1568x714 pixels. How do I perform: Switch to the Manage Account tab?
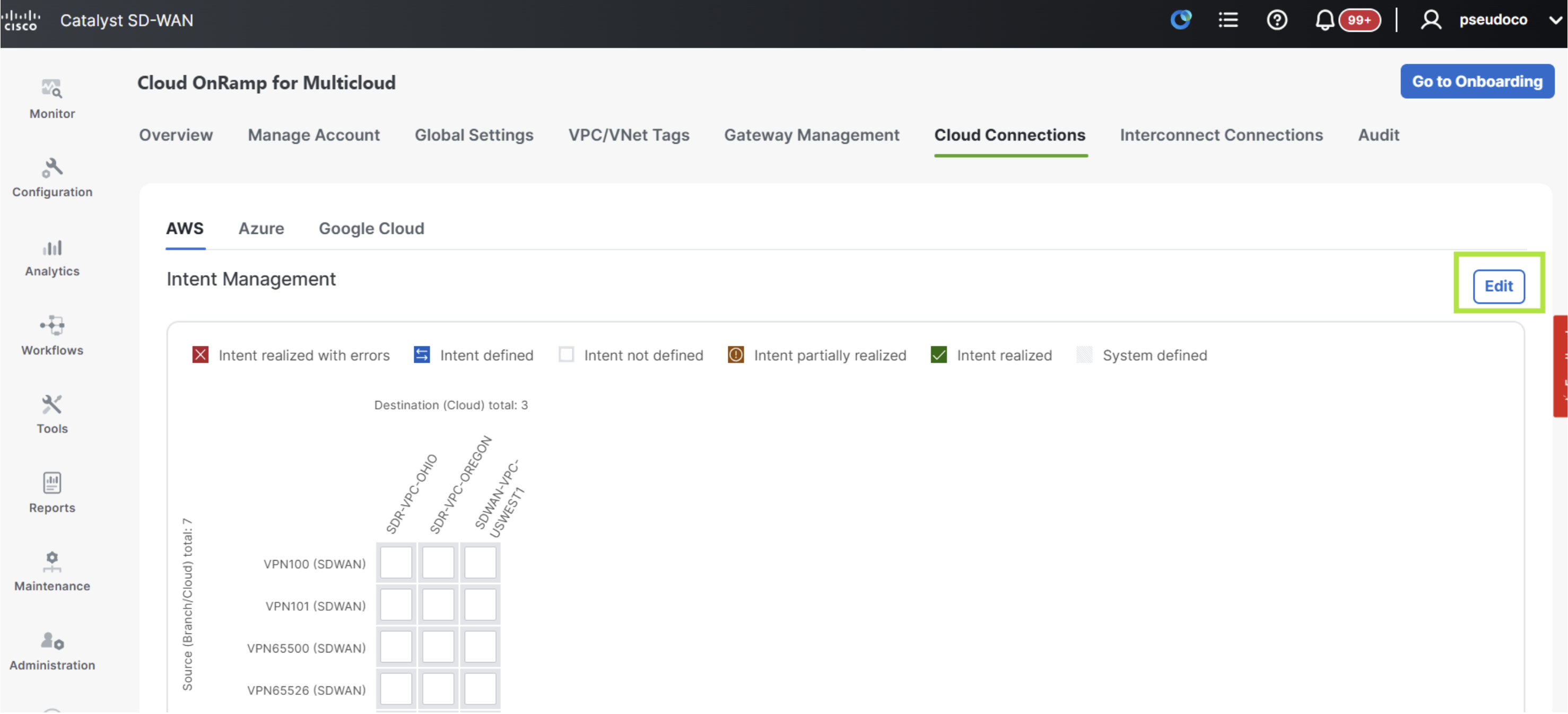[313, 135]
